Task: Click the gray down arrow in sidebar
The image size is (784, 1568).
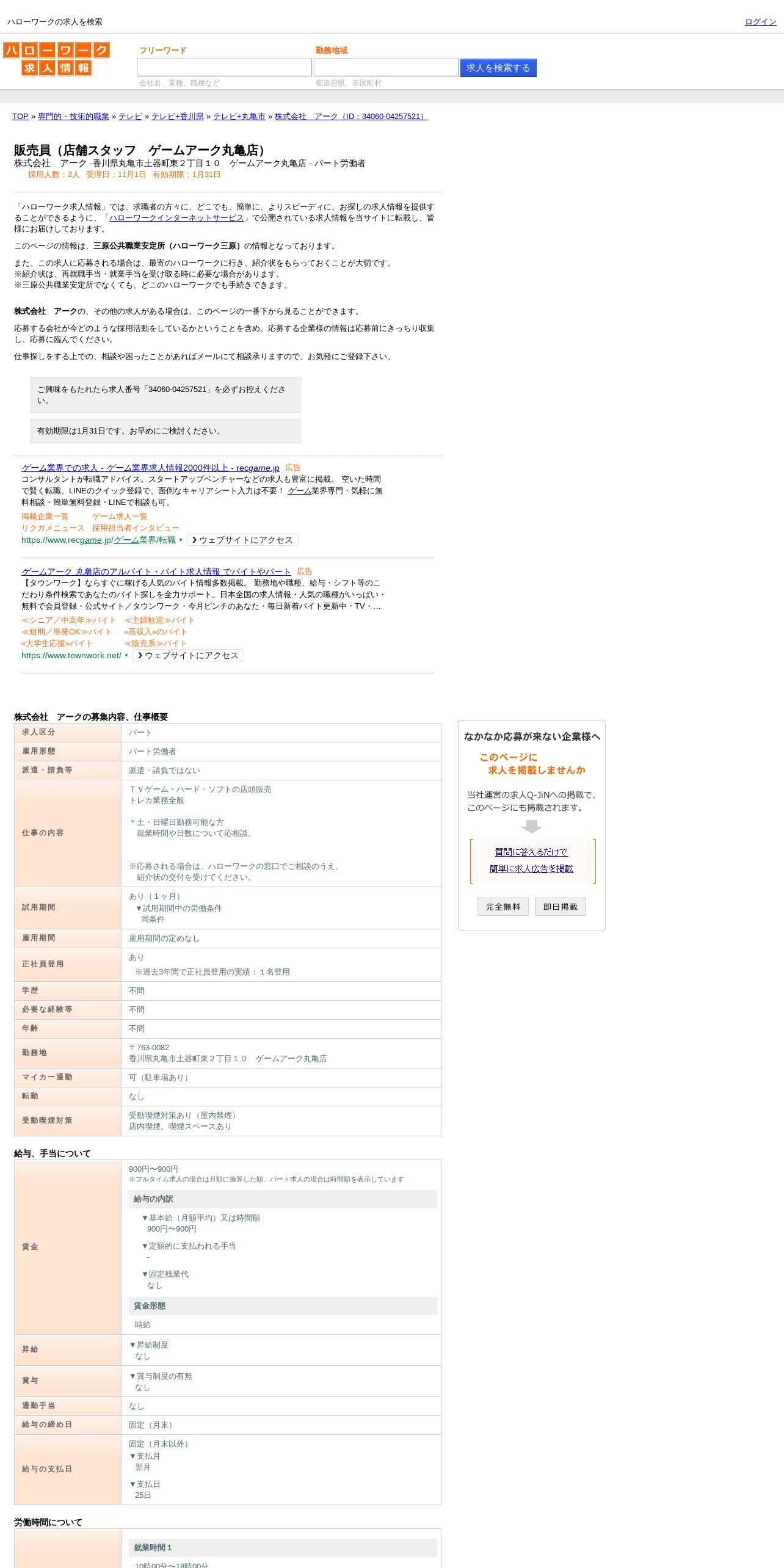Action: tap(532, 826)
